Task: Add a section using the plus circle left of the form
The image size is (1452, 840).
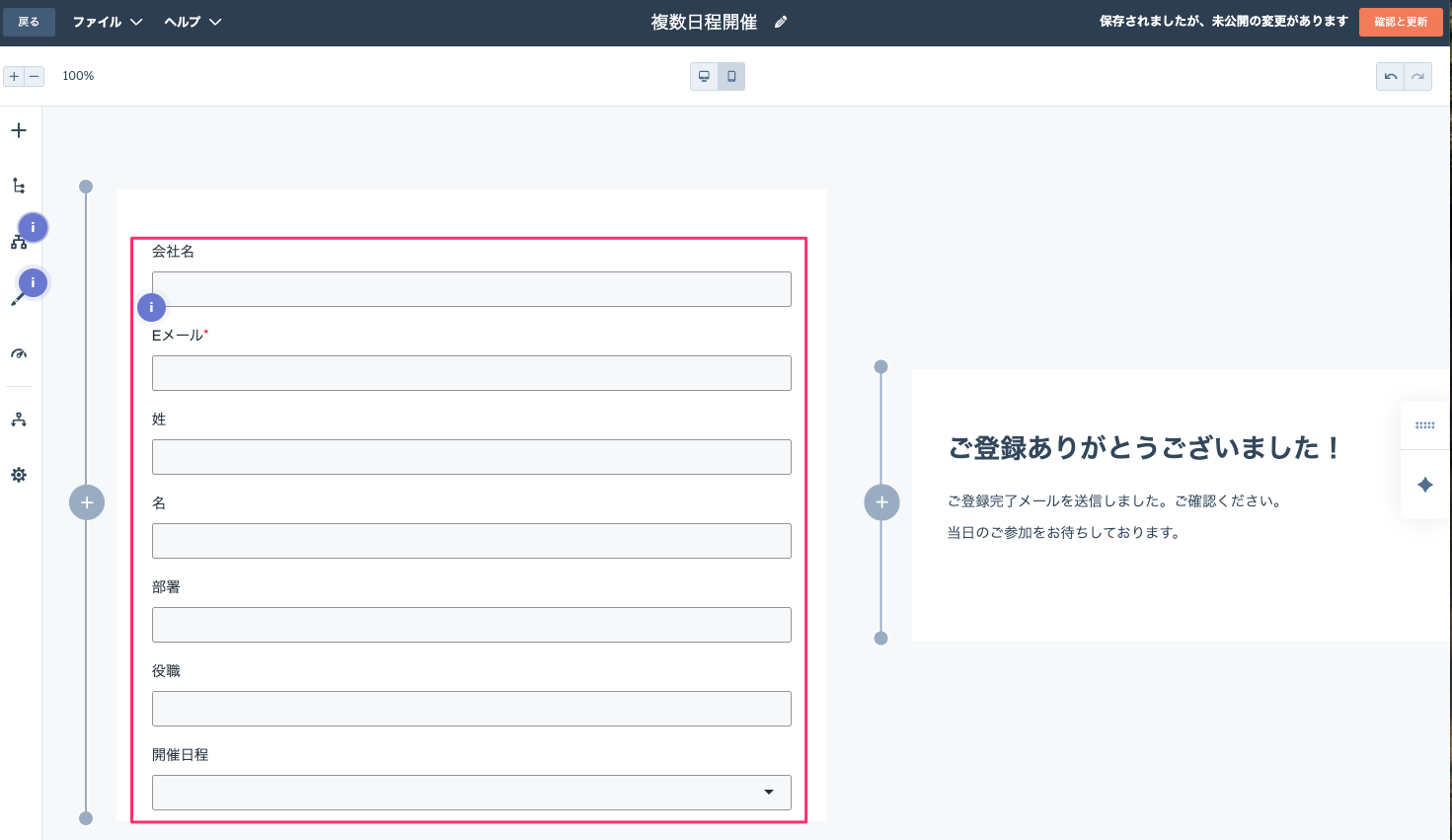Action: tap(87, 502)
